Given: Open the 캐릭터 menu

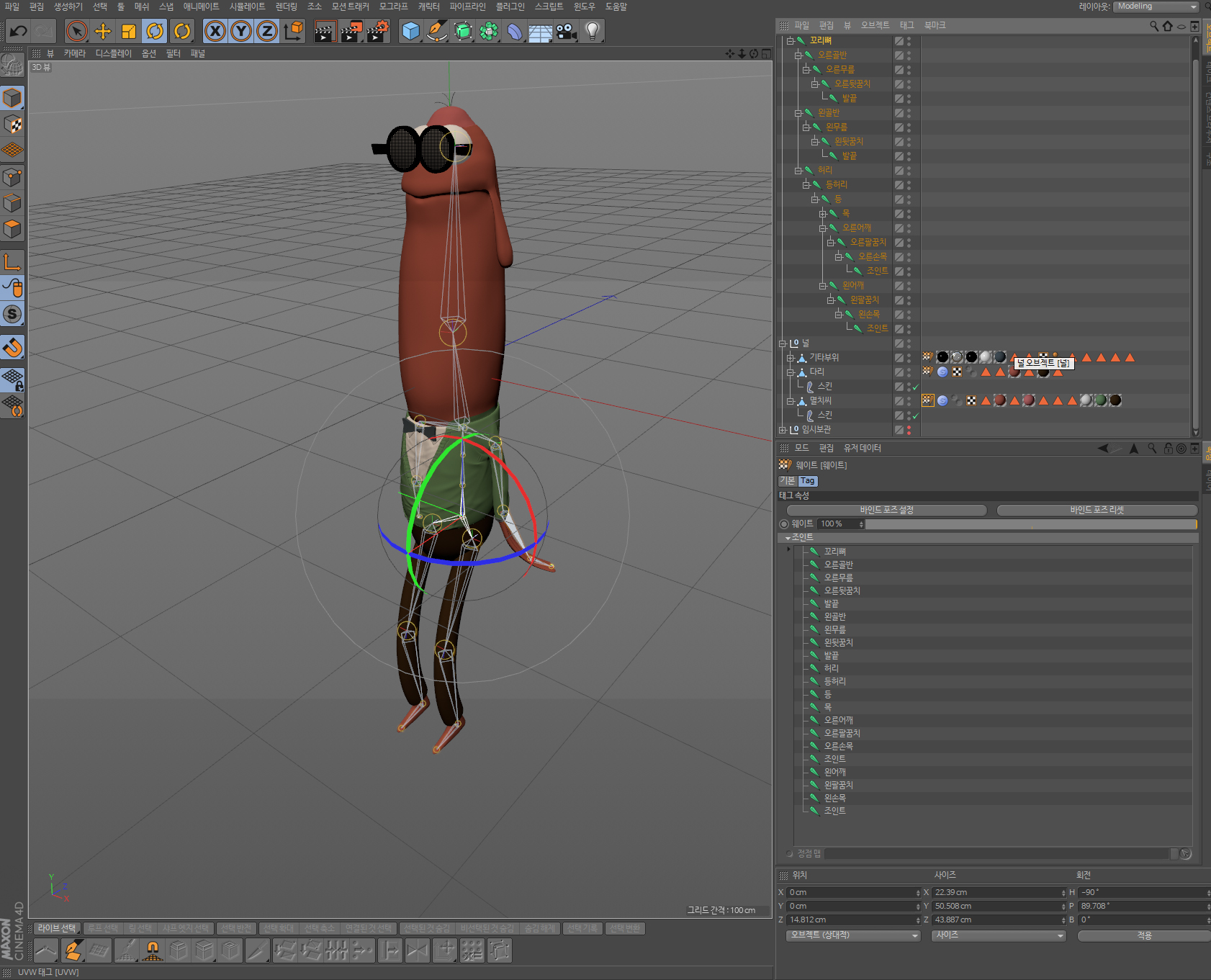Looking at the screenshot, I should click(428, 6).
